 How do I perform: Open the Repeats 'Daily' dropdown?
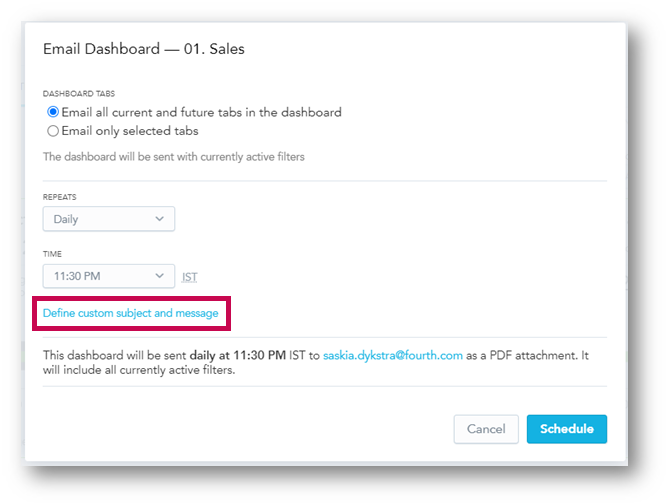coord(109,219)
